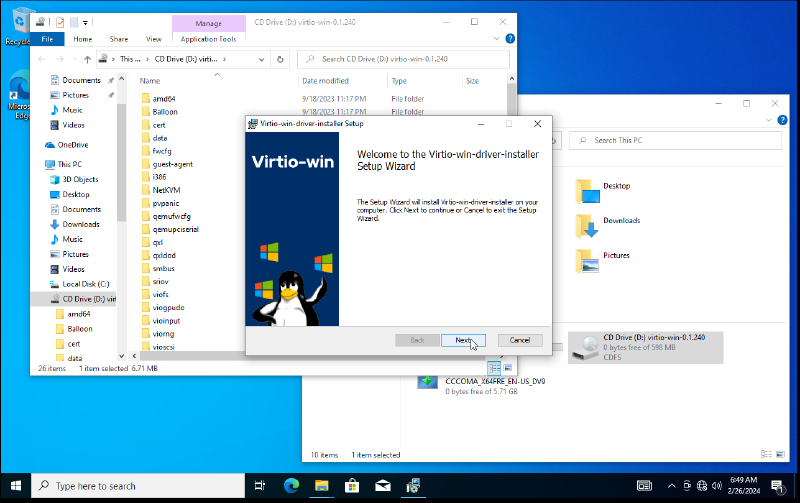
Task: Open the View ribbon tab
Action: 154,39
